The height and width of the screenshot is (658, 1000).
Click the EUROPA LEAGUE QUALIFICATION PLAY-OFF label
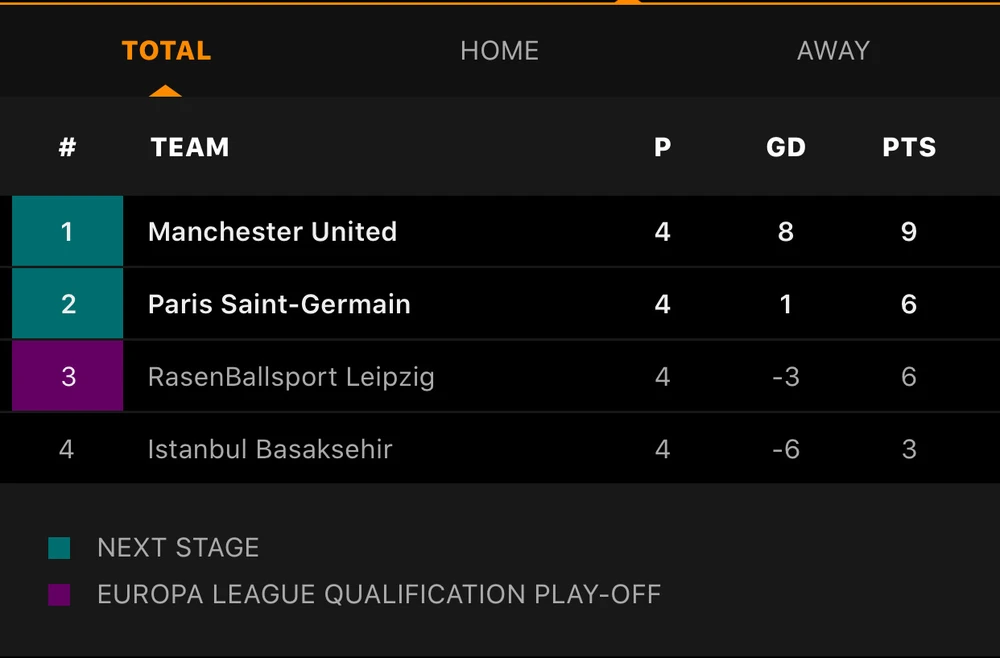[379, 595]
